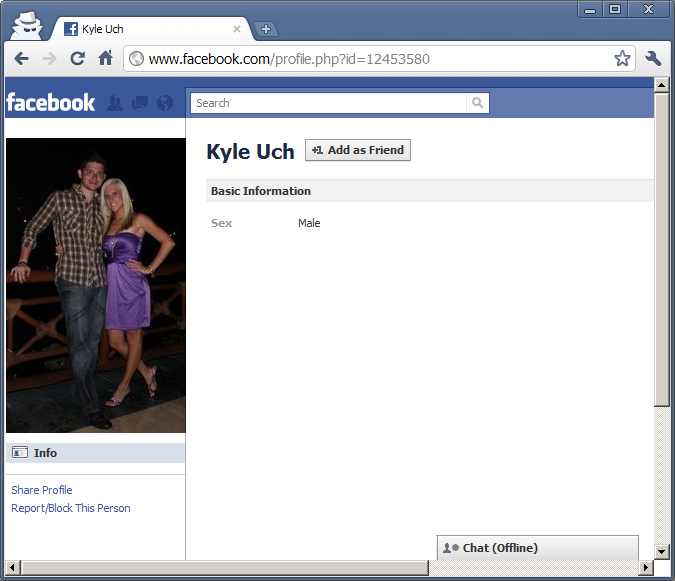Reload the page with the refresh icon
The height and width of the screenshot is (581, 675).
(78, 59)
